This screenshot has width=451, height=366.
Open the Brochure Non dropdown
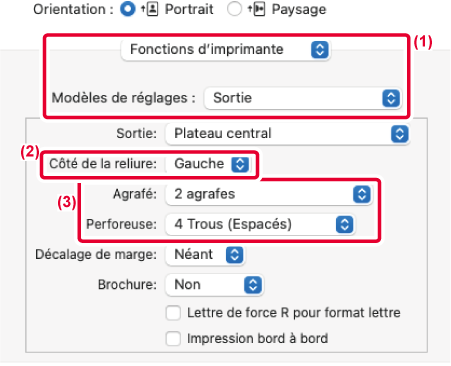214,285
